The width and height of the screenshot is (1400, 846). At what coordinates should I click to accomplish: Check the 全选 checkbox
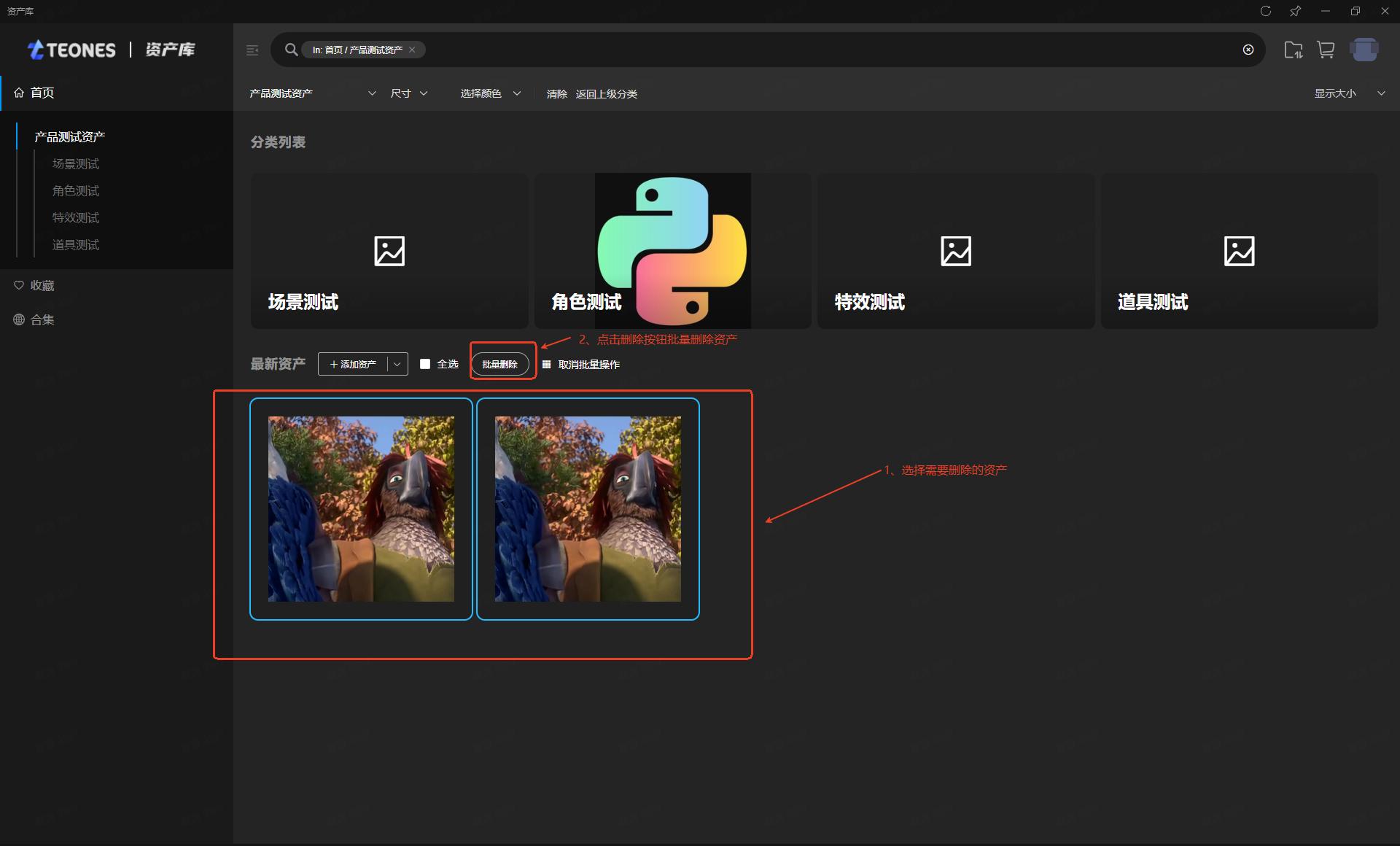pos(425,364)
